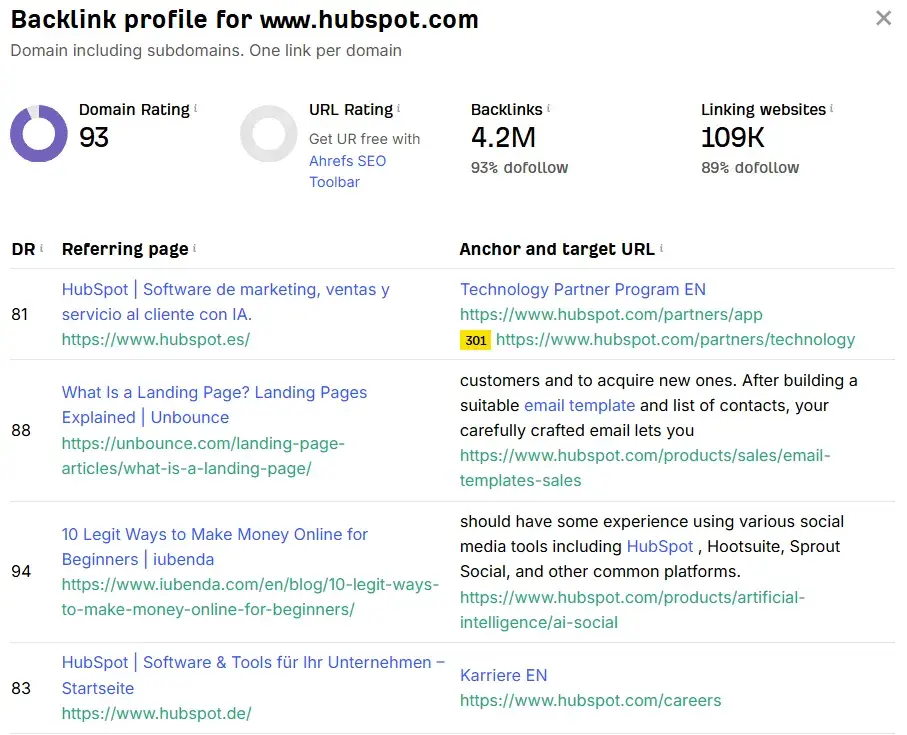The height and width of the screenshot is (735, 907).
Task: Open HubSpot Software & Tools für Ihr Unternehmen title
Action: click(253, 675)
